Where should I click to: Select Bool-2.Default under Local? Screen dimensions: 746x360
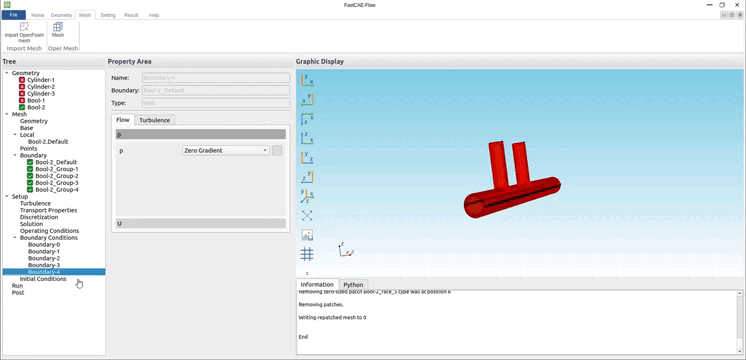(x=48, y=142)
